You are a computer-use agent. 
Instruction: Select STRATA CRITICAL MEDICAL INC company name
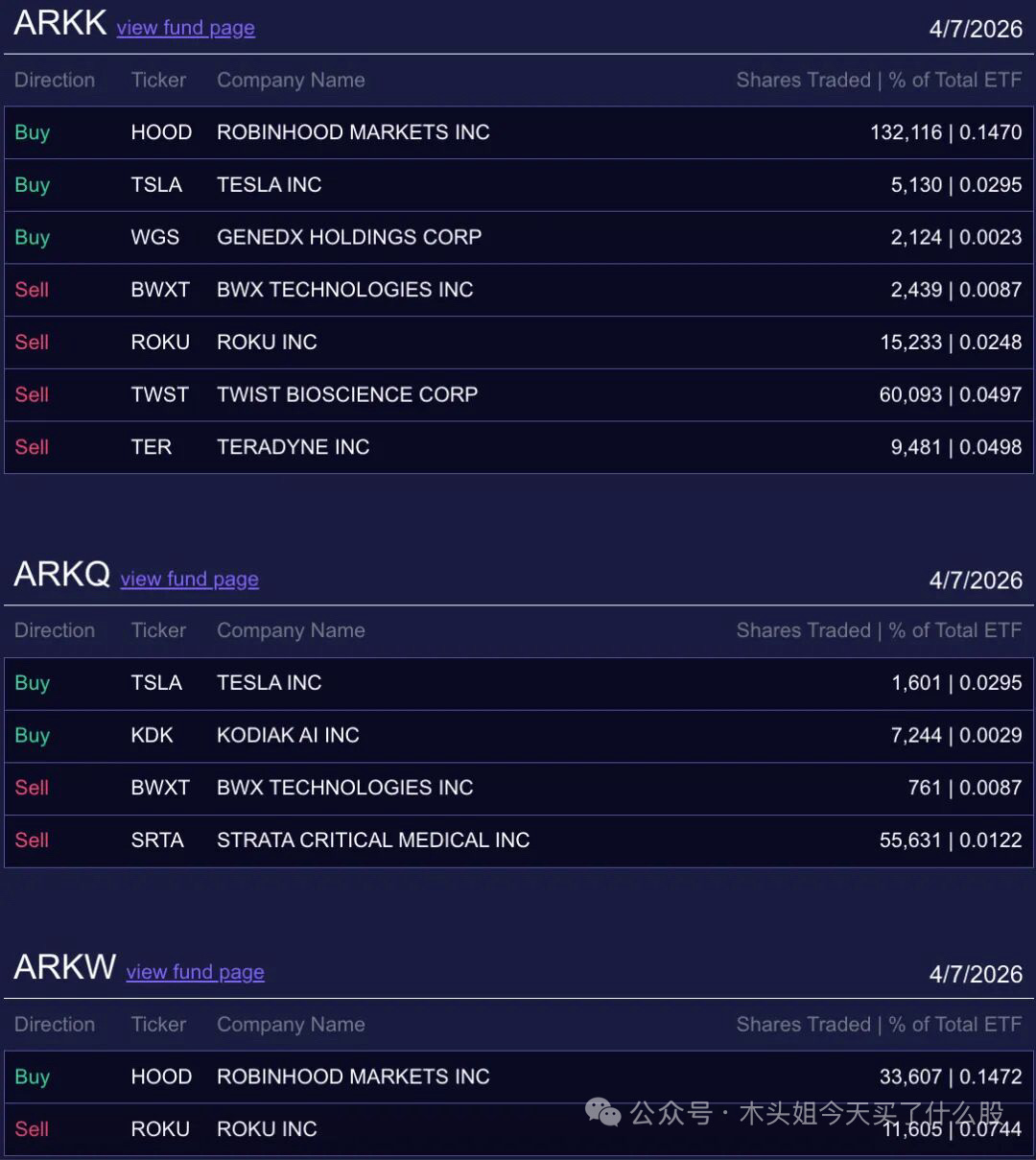[x=373, y=840]
